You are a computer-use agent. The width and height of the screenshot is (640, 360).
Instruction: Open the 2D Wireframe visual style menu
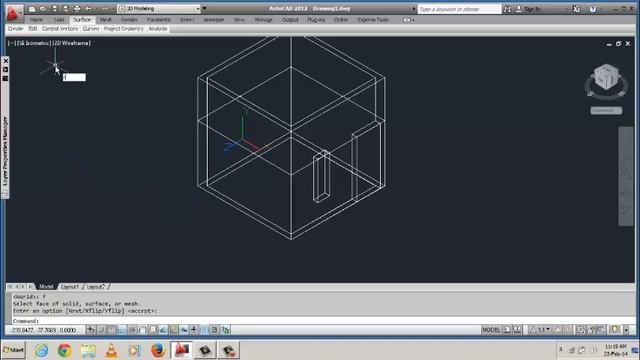point(72,43)
